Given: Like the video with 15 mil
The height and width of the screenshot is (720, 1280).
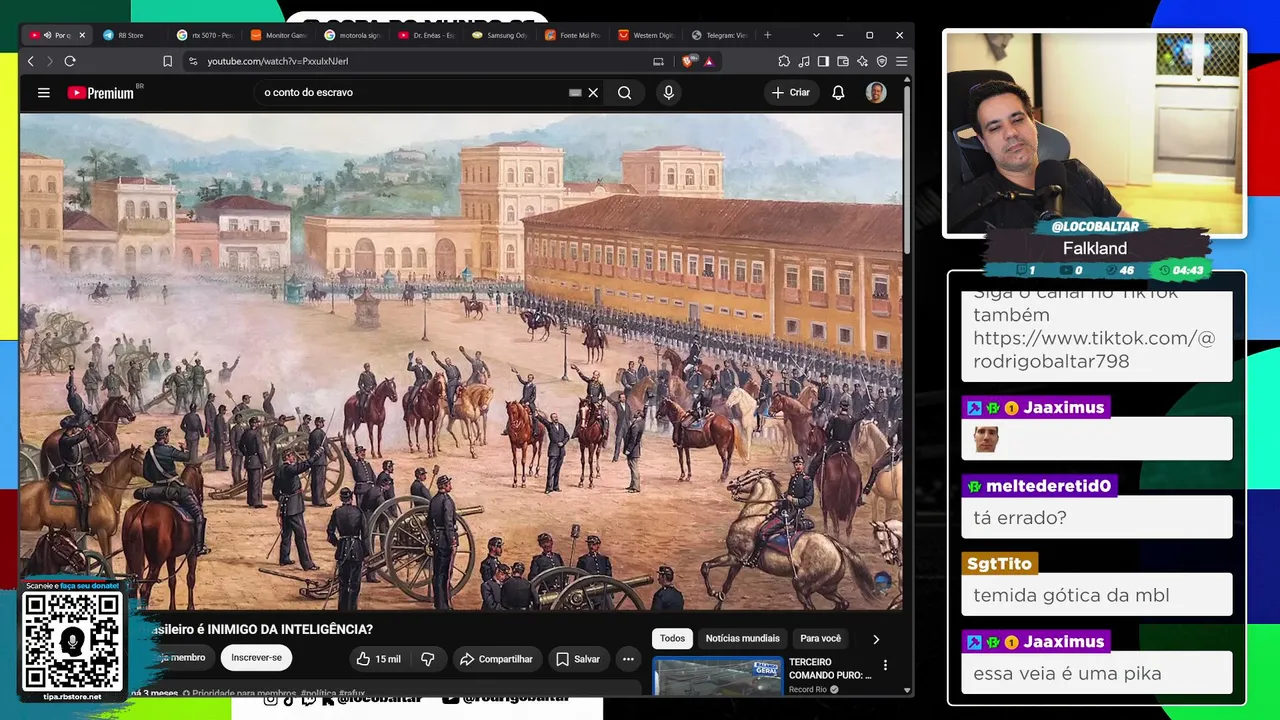Looking at the screenshot, I should click(378, 659).
